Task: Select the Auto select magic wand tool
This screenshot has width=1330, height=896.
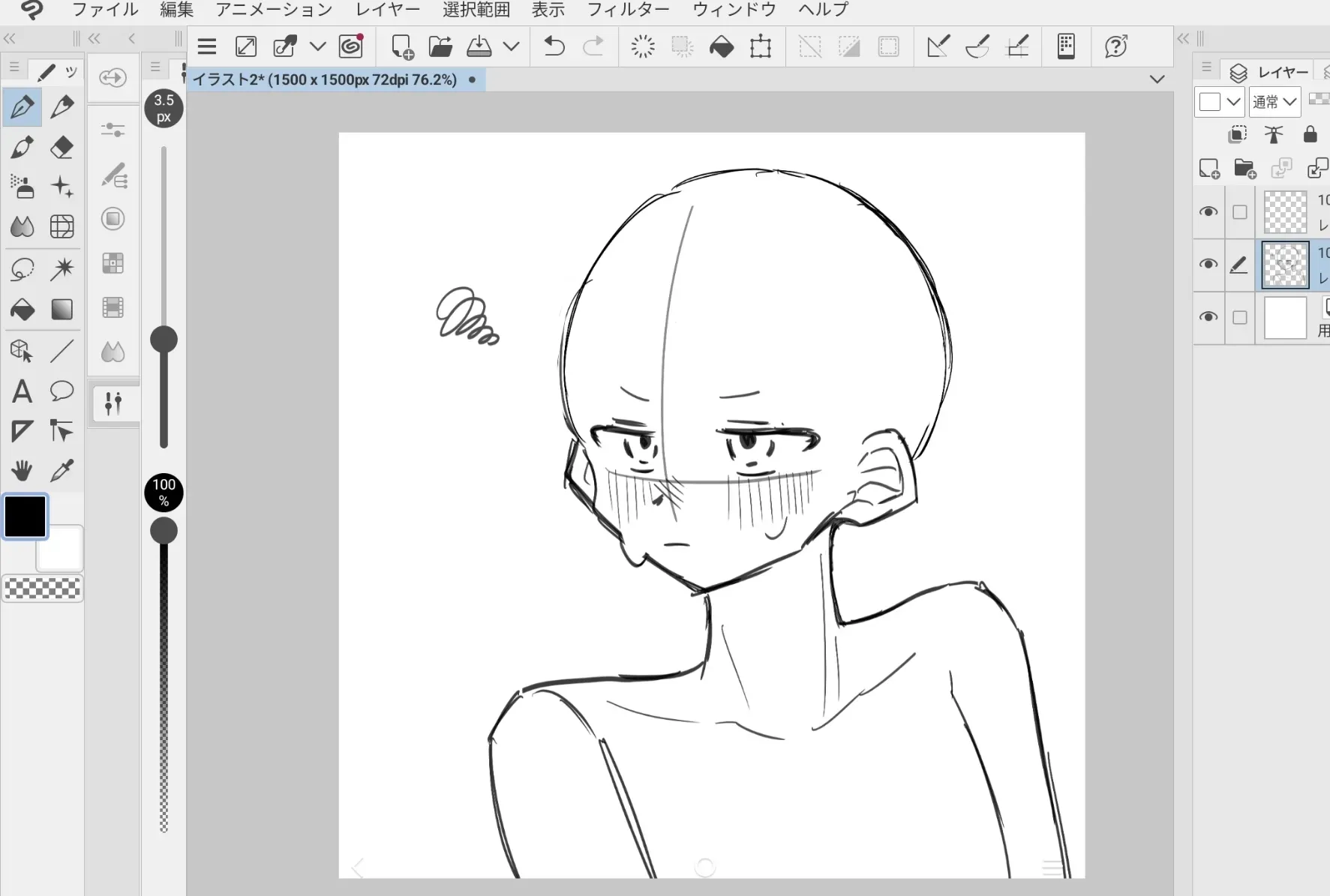Action: pos(62,268)
